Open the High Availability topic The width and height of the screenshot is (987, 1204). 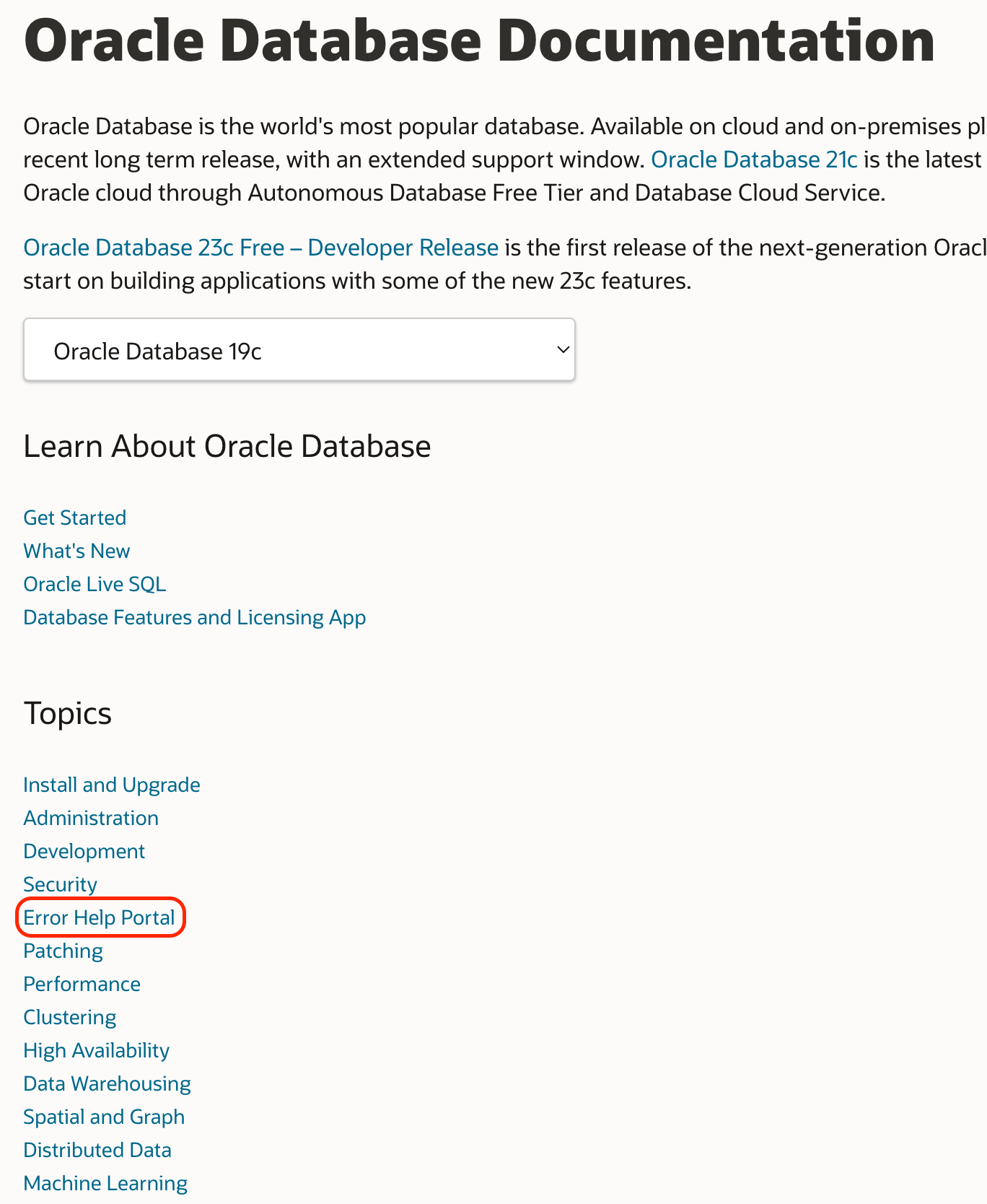tap(96, 1050)
